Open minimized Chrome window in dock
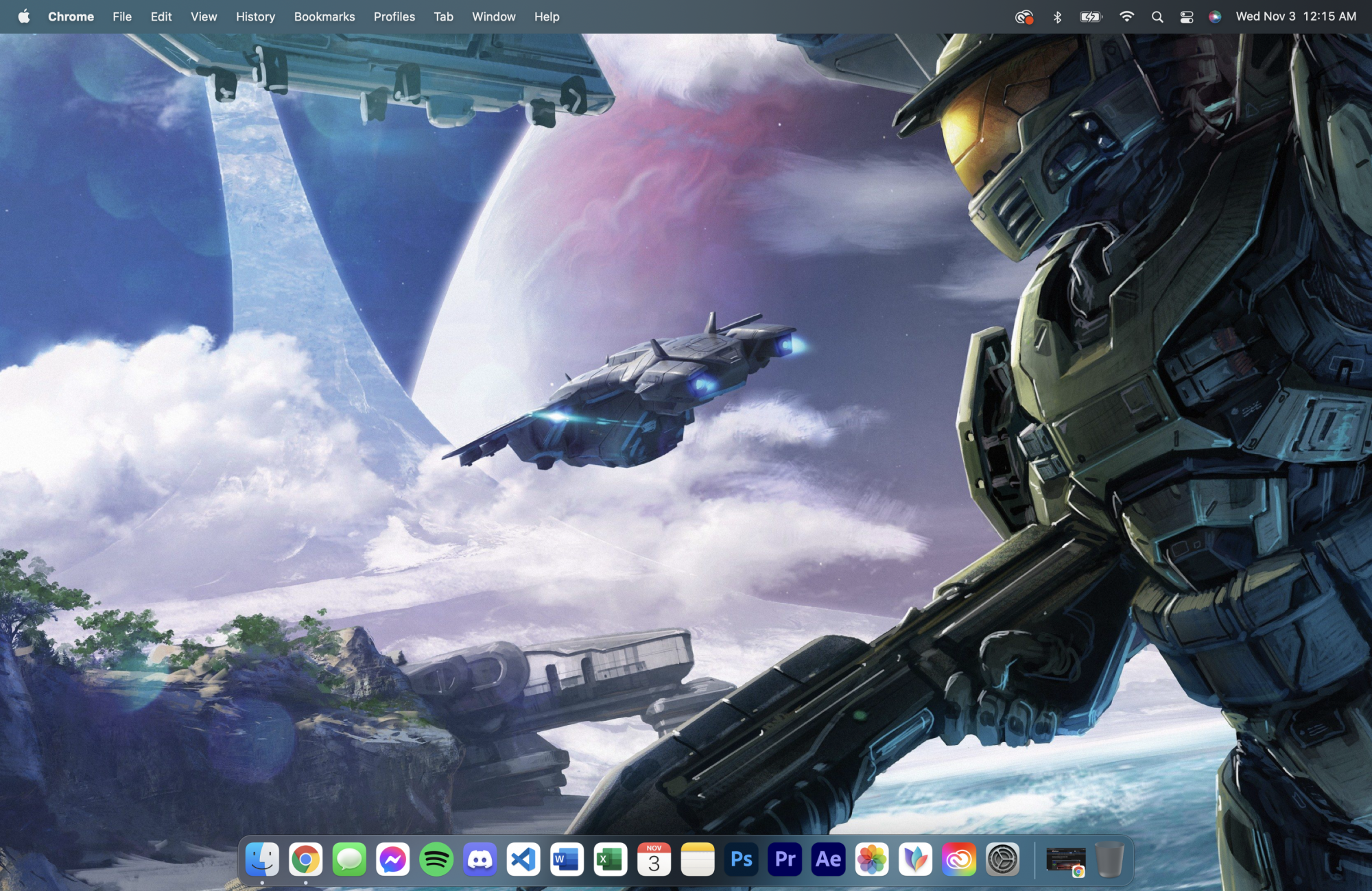 (1066, 860)
